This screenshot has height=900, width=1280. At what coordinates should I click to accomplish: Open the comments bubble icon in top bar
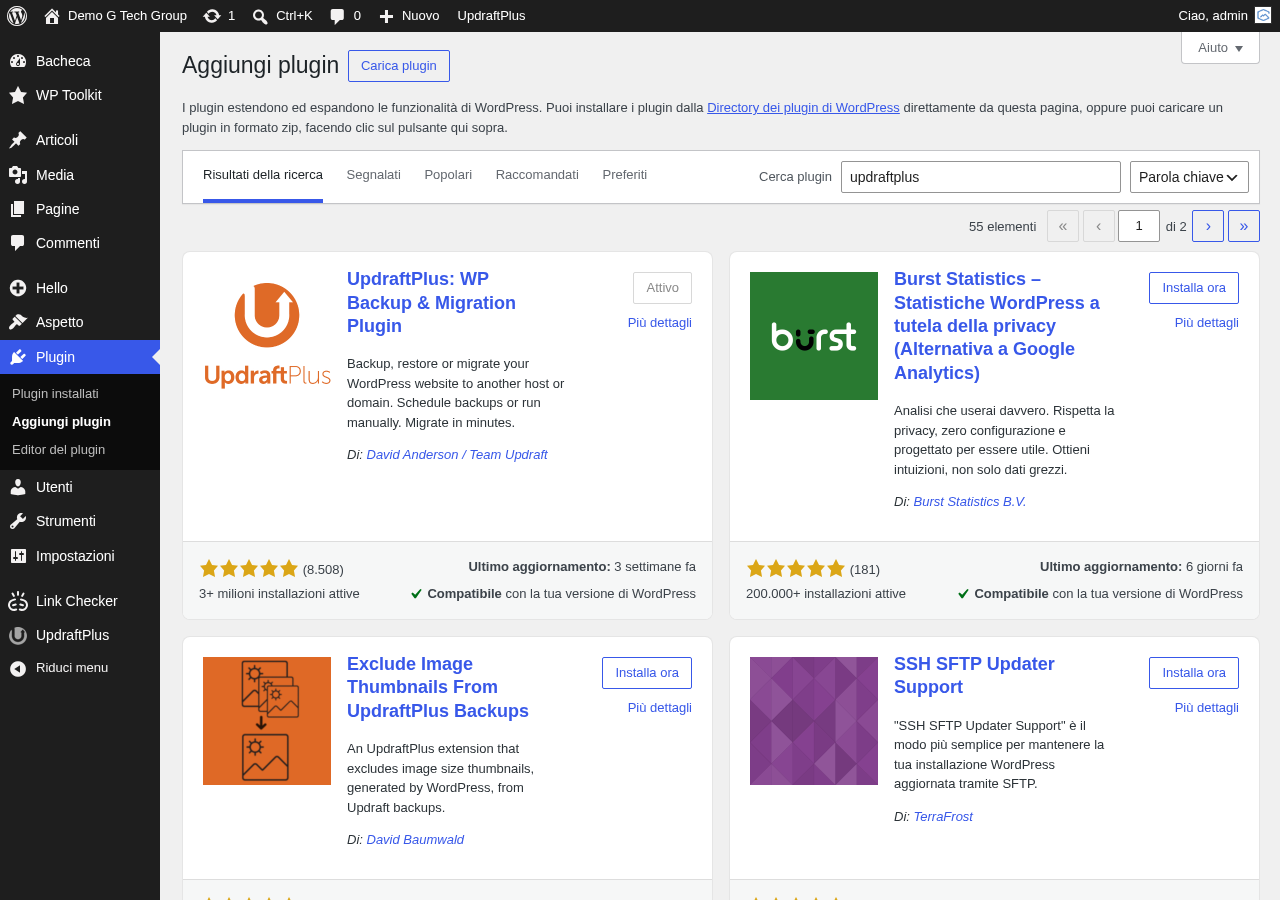coord(337,16)
